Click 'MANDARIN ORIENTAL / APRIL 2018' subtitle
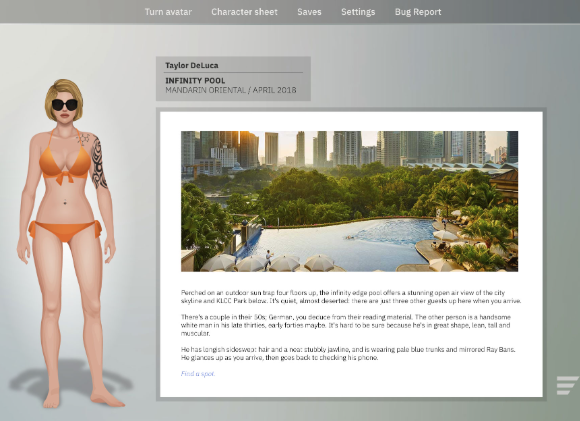 [230, 90]
